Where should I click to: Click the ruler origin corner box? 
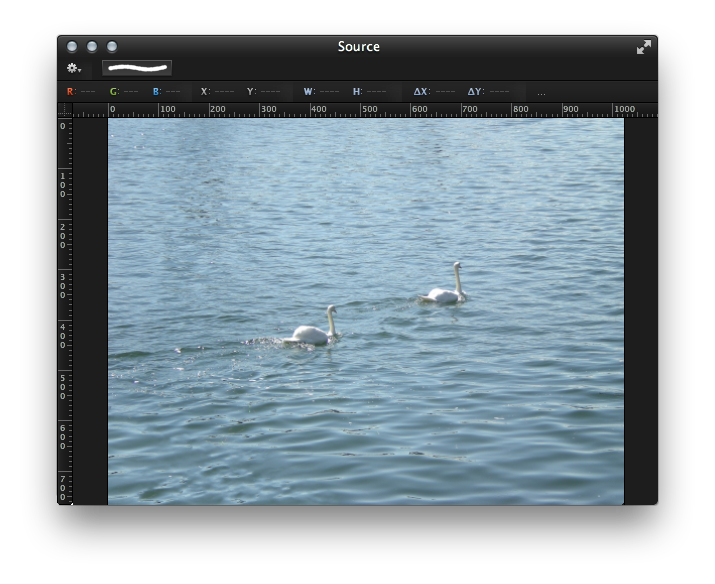(65, 109)
